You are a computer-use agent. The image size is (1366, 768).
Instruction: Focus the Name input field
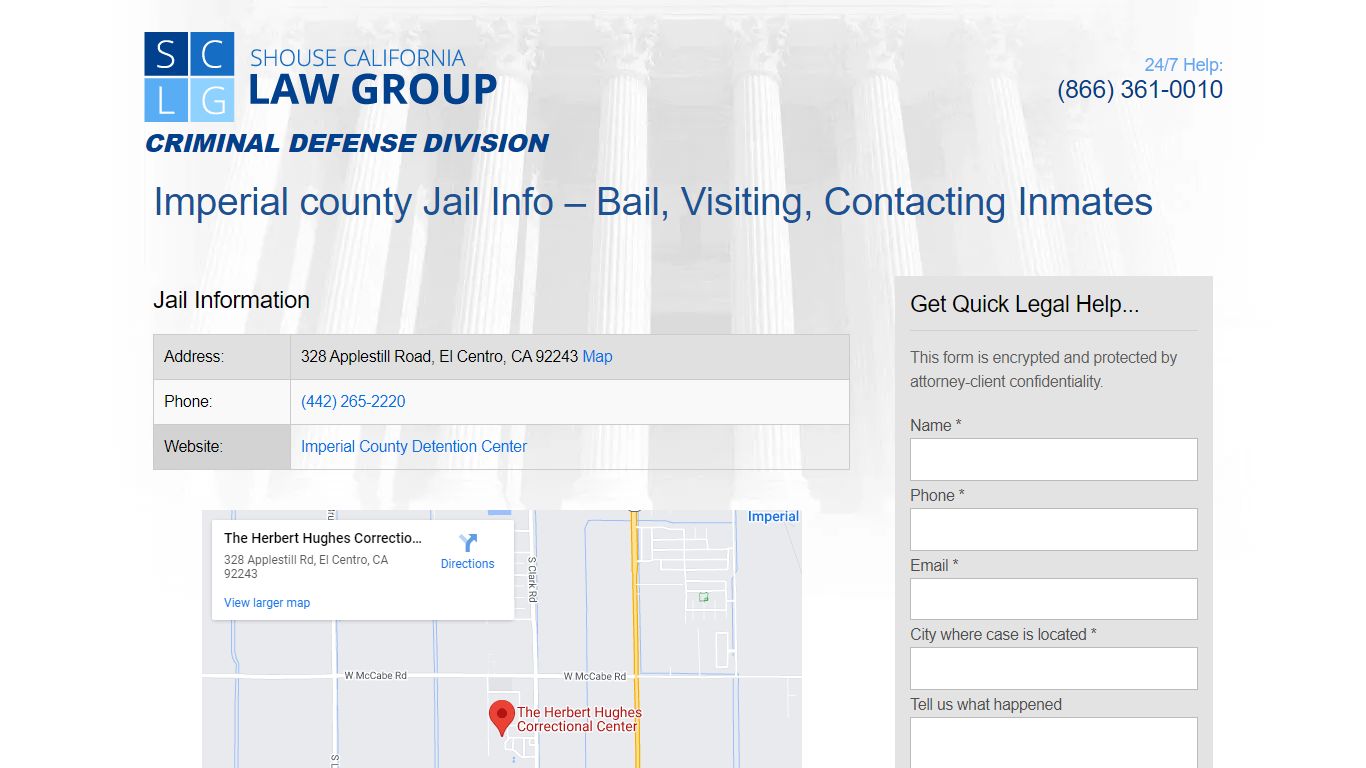tap(1053, 459)
